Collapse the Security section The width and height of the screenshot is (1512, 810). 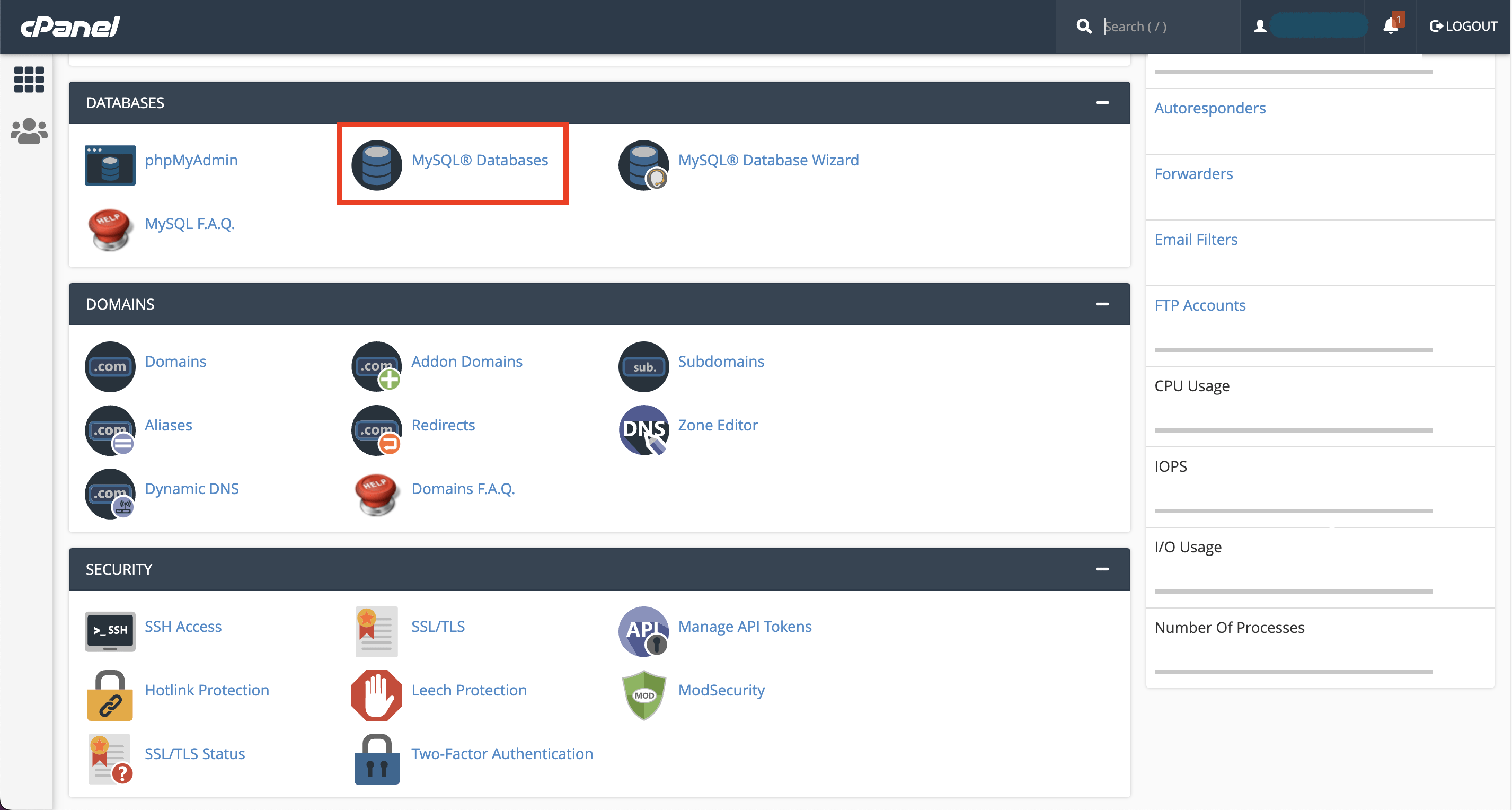(1102, 569)
